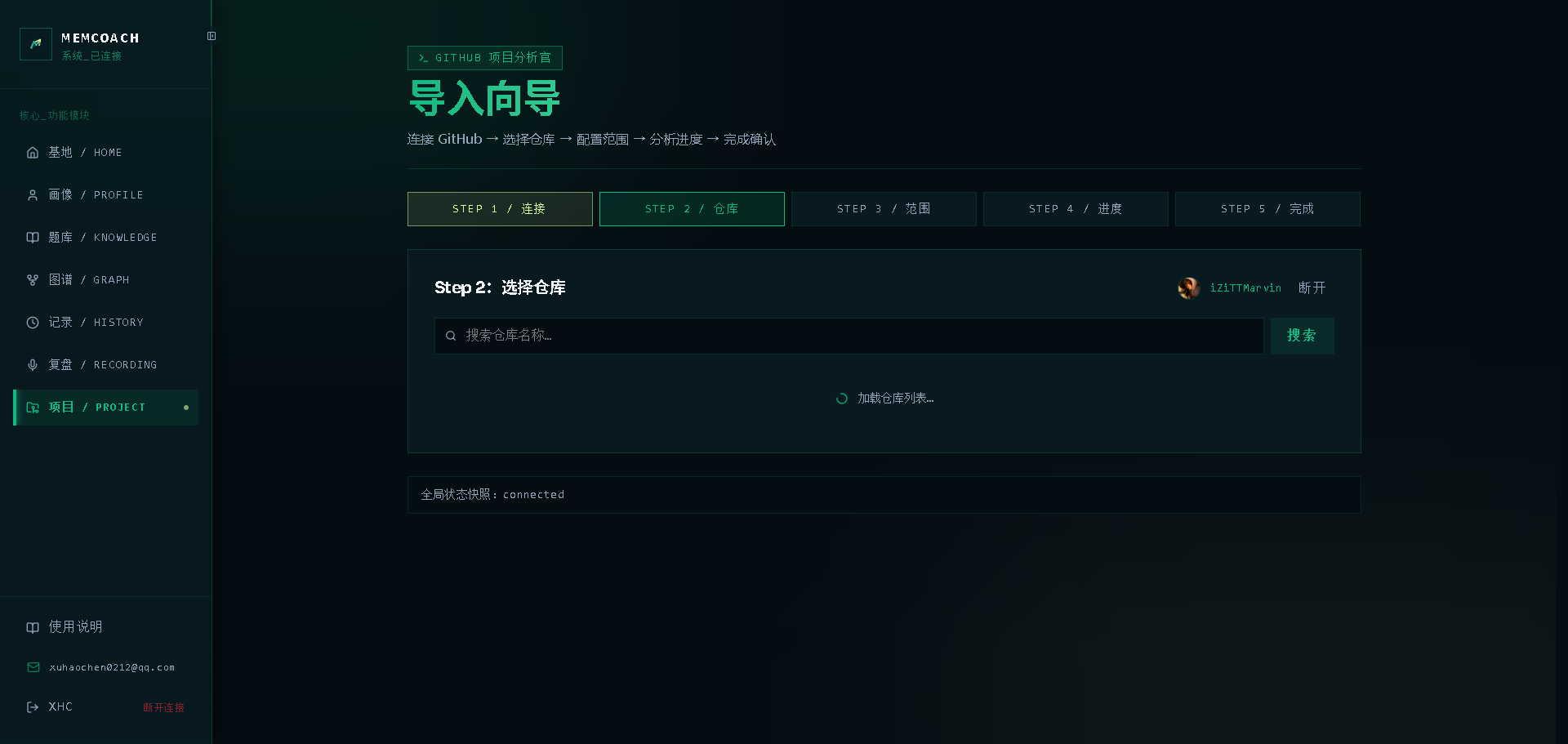1568x744 pixels.
Task: Click the MemCoach logo icon
Action: tap(36, 44)
